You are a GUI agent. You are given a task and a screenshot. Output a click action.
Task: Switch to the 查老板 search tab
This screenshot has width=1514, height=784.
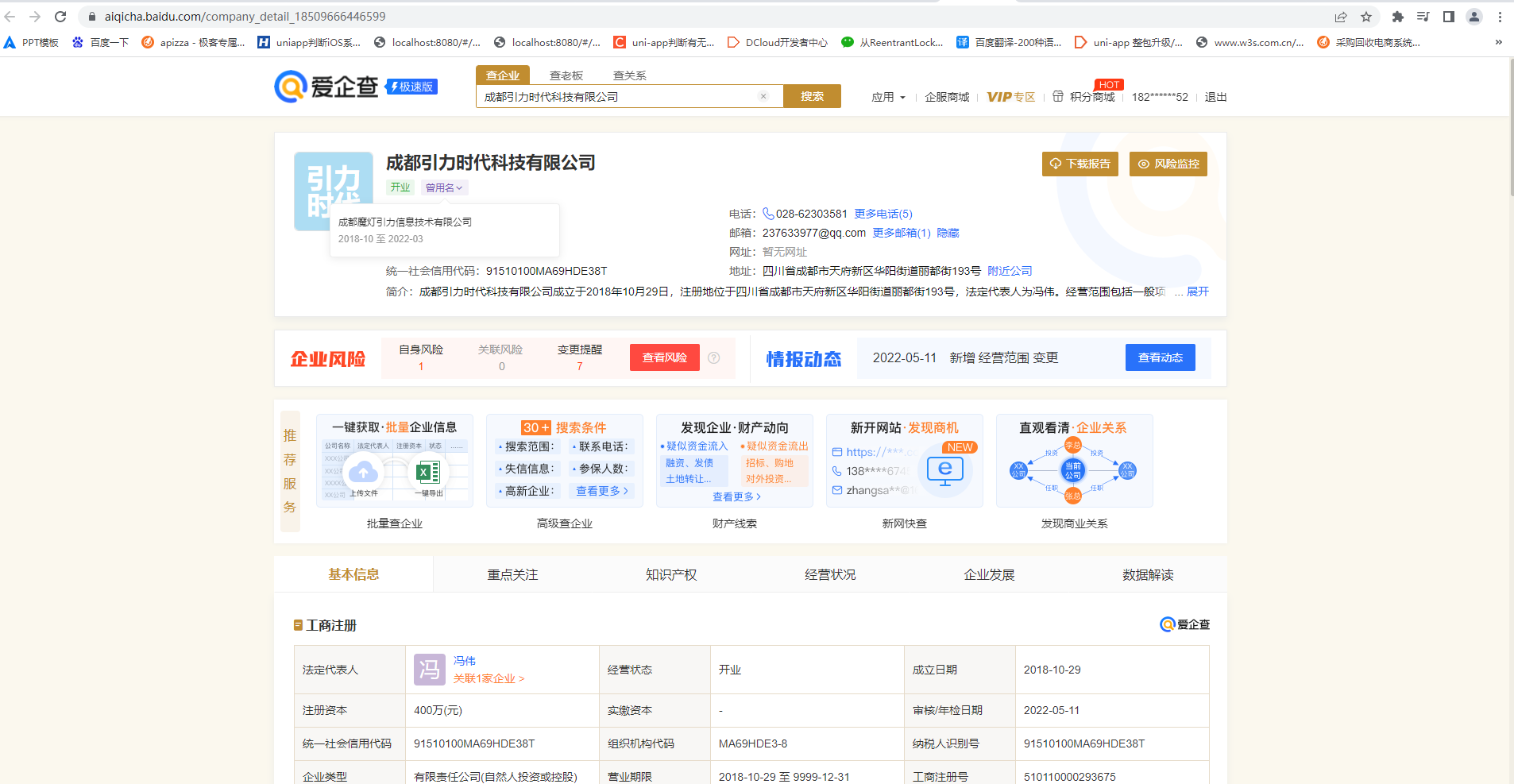(x=566, y=75)
